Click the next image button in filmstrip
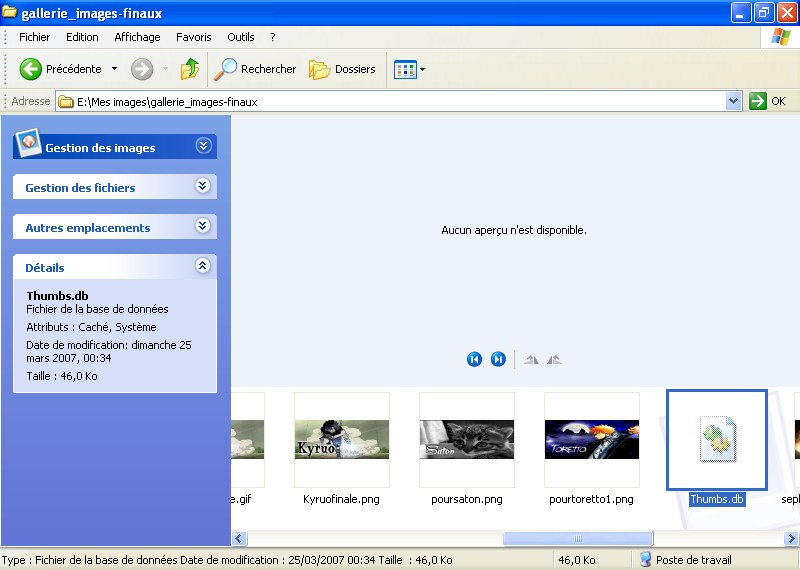The image size is (800, 570). [x=498, y=360]
